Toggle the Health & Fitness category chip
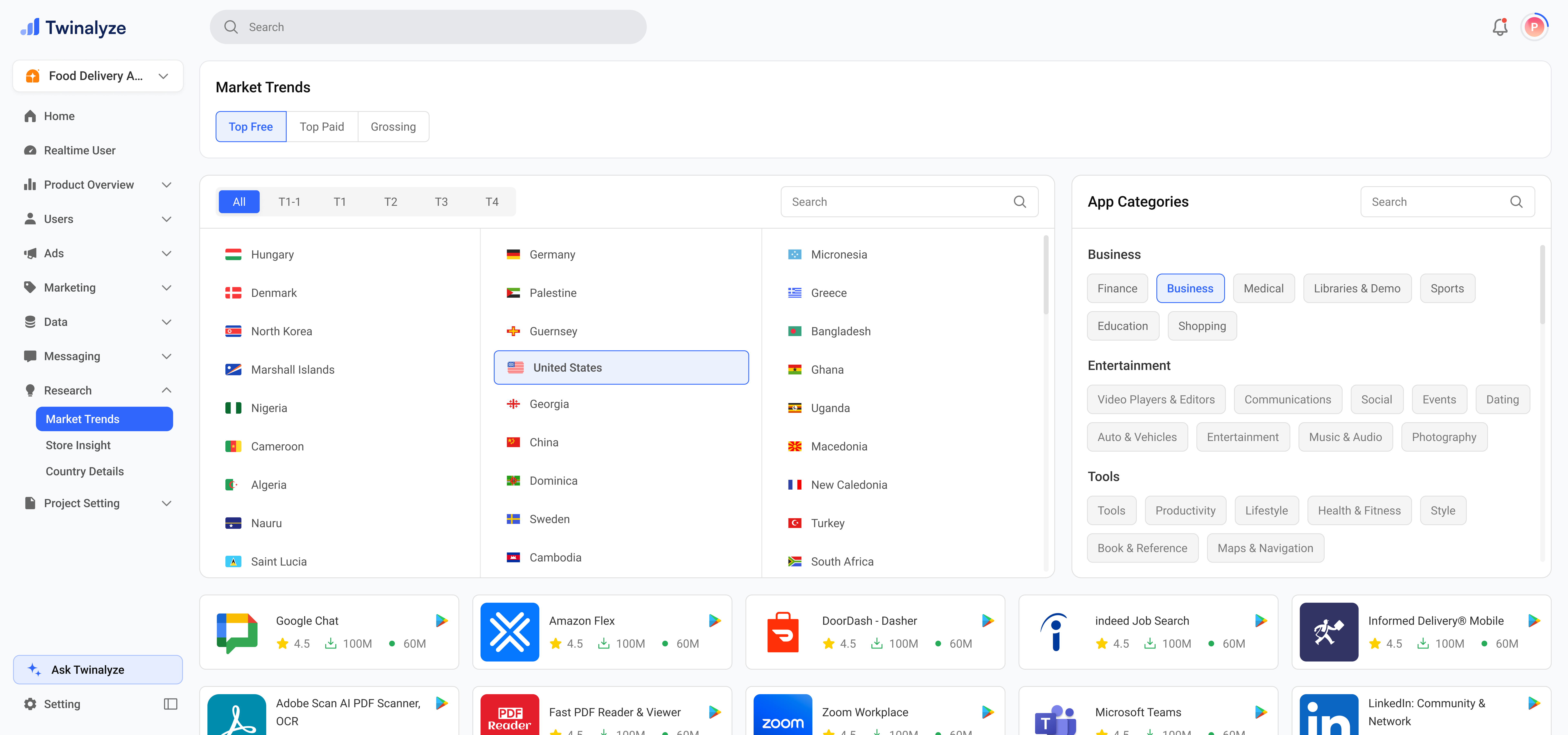1568x735 pixels. coord(1359,510)
